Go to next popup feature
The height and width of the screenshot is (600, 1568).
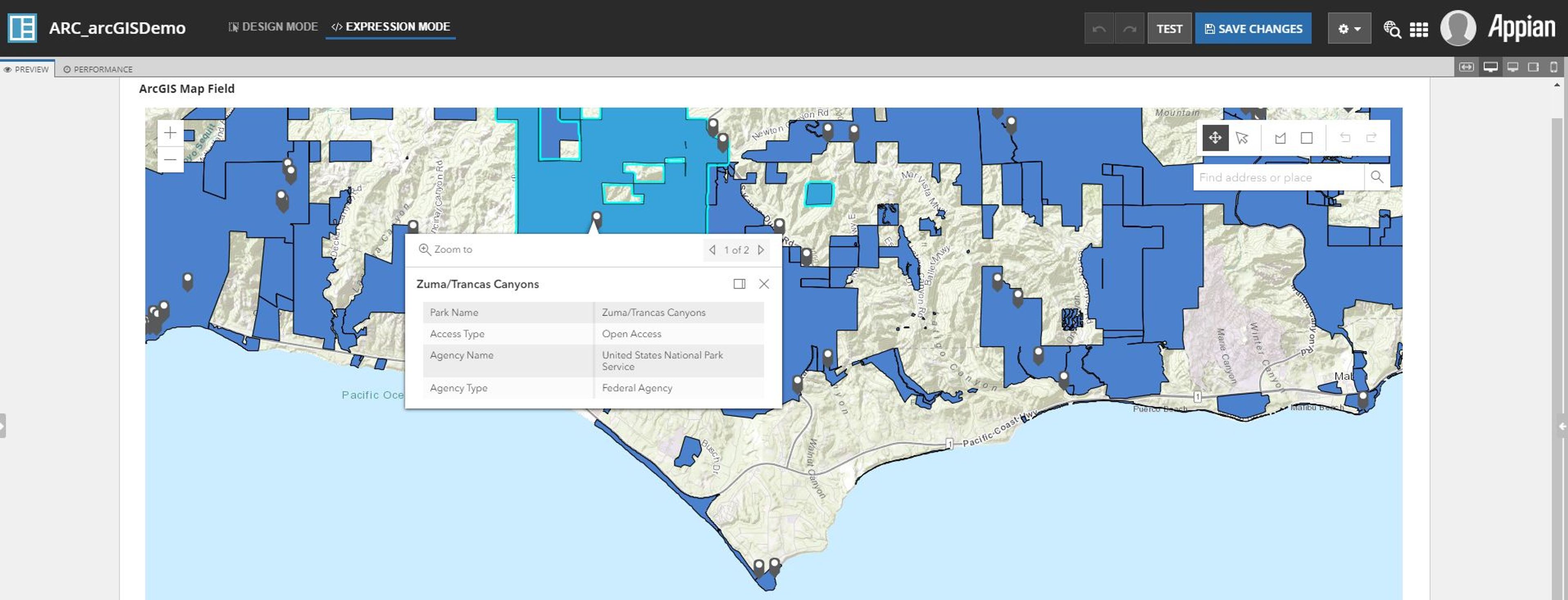761,250
